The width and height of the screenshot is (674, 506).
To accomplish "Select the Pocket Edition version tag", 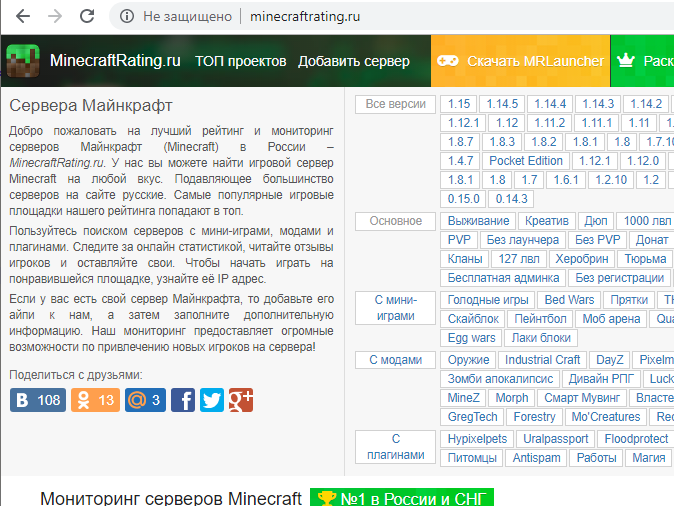I will (526, 161).
